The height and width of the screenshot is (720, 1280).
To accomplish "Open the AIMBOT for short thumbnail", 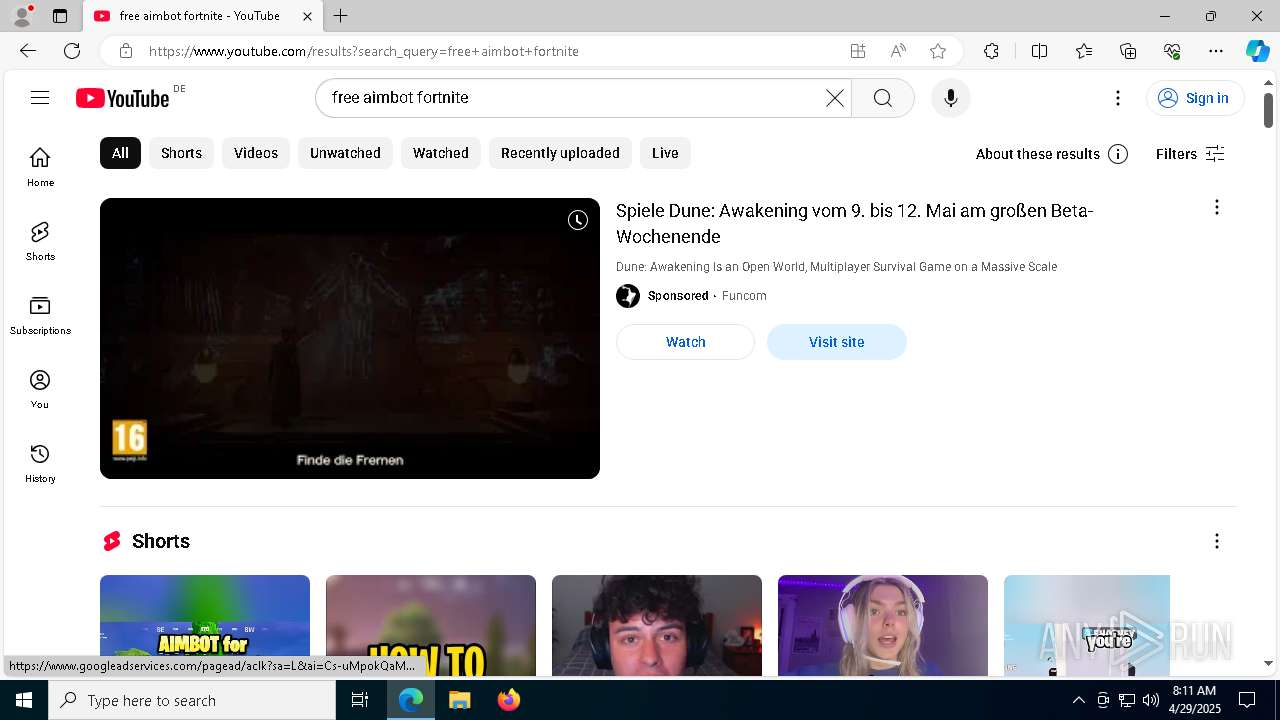I will point(205,625).
